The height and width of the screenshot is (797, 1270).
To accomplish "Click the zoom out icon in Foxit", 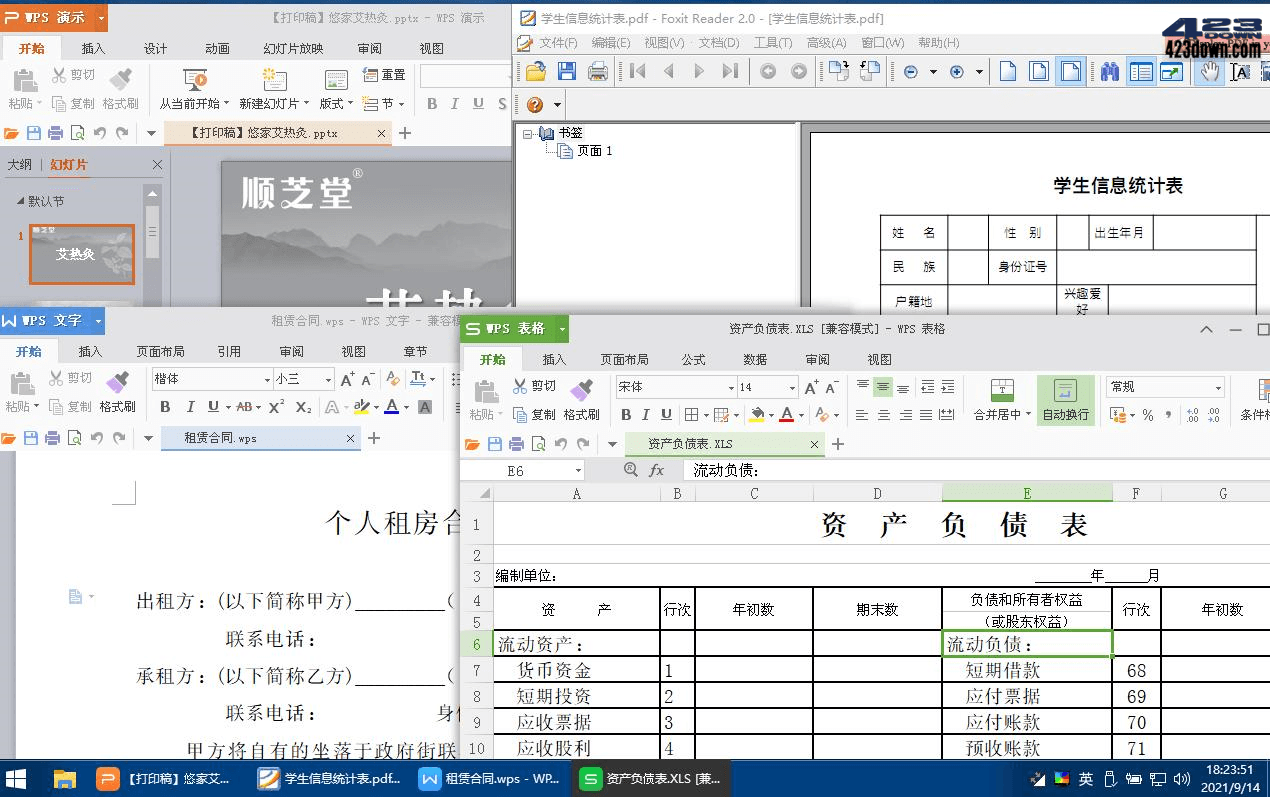I will coord(911,72).
